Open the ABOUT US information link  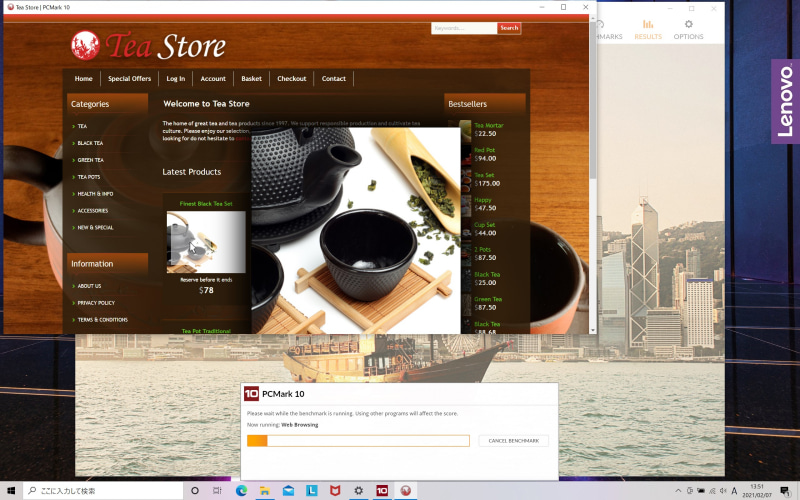(x=89, y=286)
